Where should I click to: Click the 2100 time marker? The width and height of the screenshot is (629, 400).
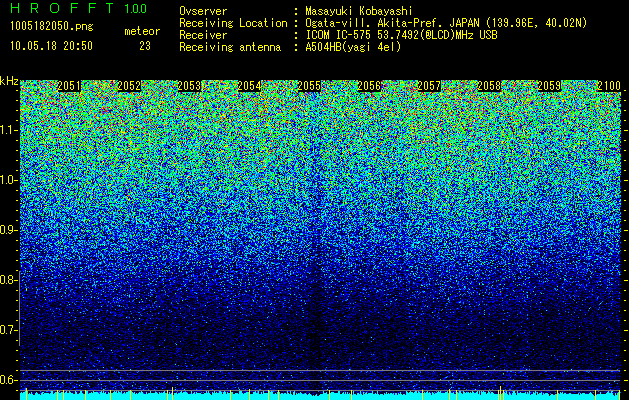(x=609, y=86)
